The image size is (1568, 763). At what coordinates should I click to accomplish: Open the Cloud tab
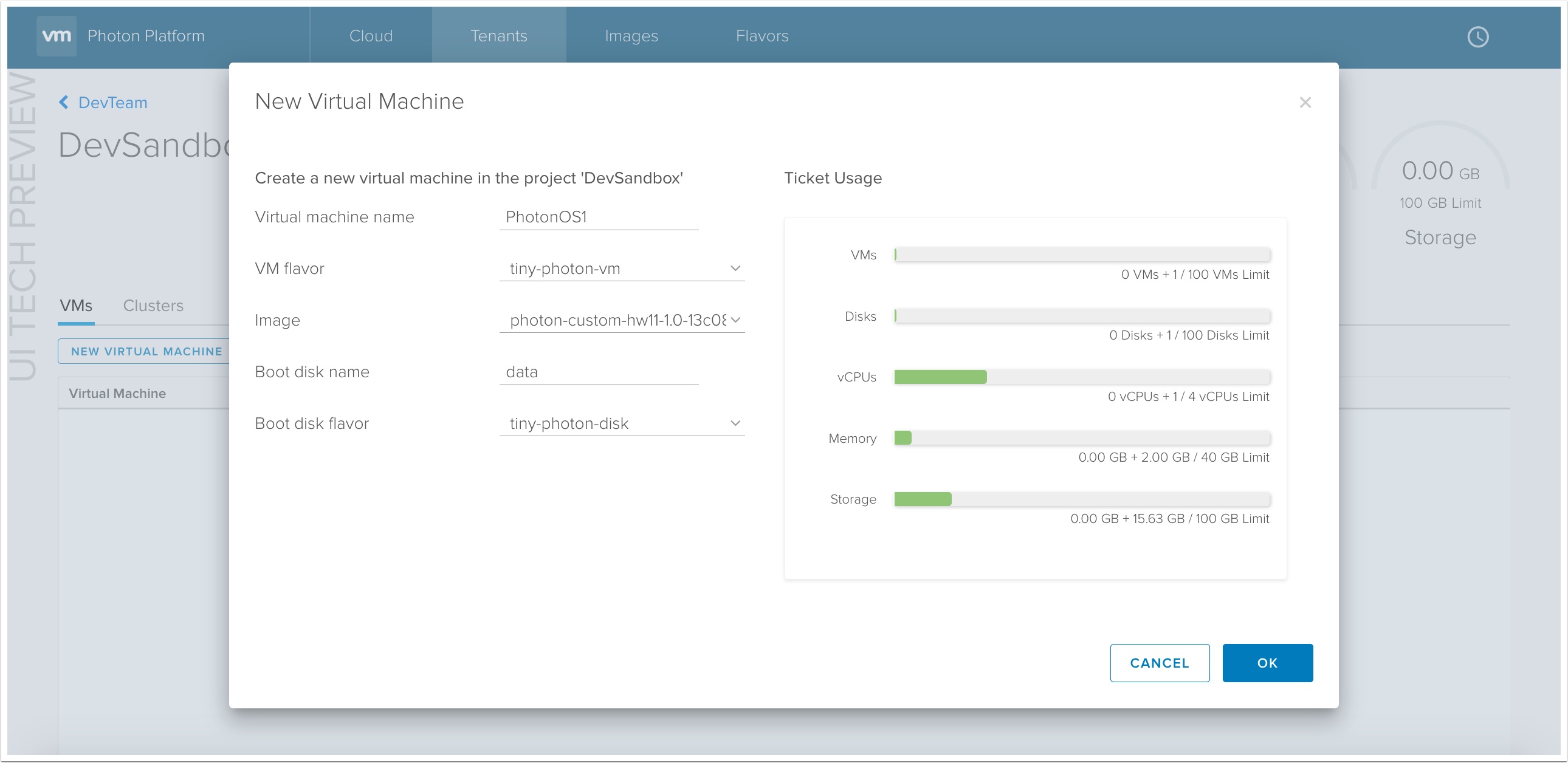click(371, 36)
